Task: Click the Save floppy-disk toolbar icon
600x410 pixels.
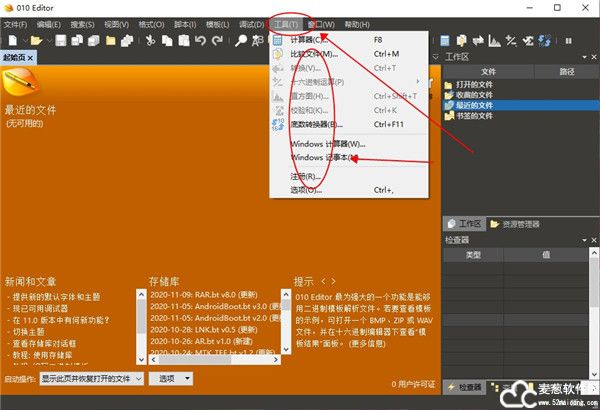Action: [x=60, y=40]
